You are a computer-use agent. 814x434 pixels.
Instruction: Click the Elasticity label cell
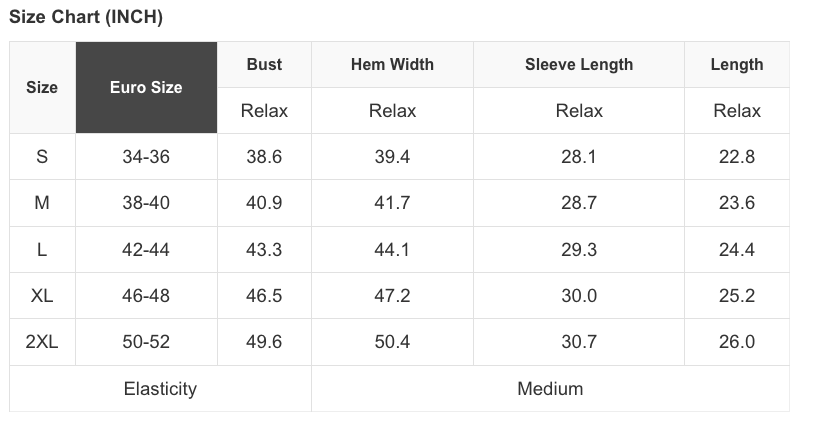click(160, 389)
